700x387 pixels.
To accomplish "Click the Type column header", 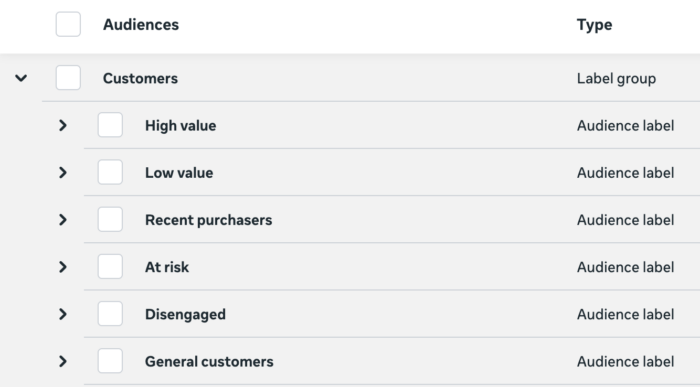I will (594, 25).
